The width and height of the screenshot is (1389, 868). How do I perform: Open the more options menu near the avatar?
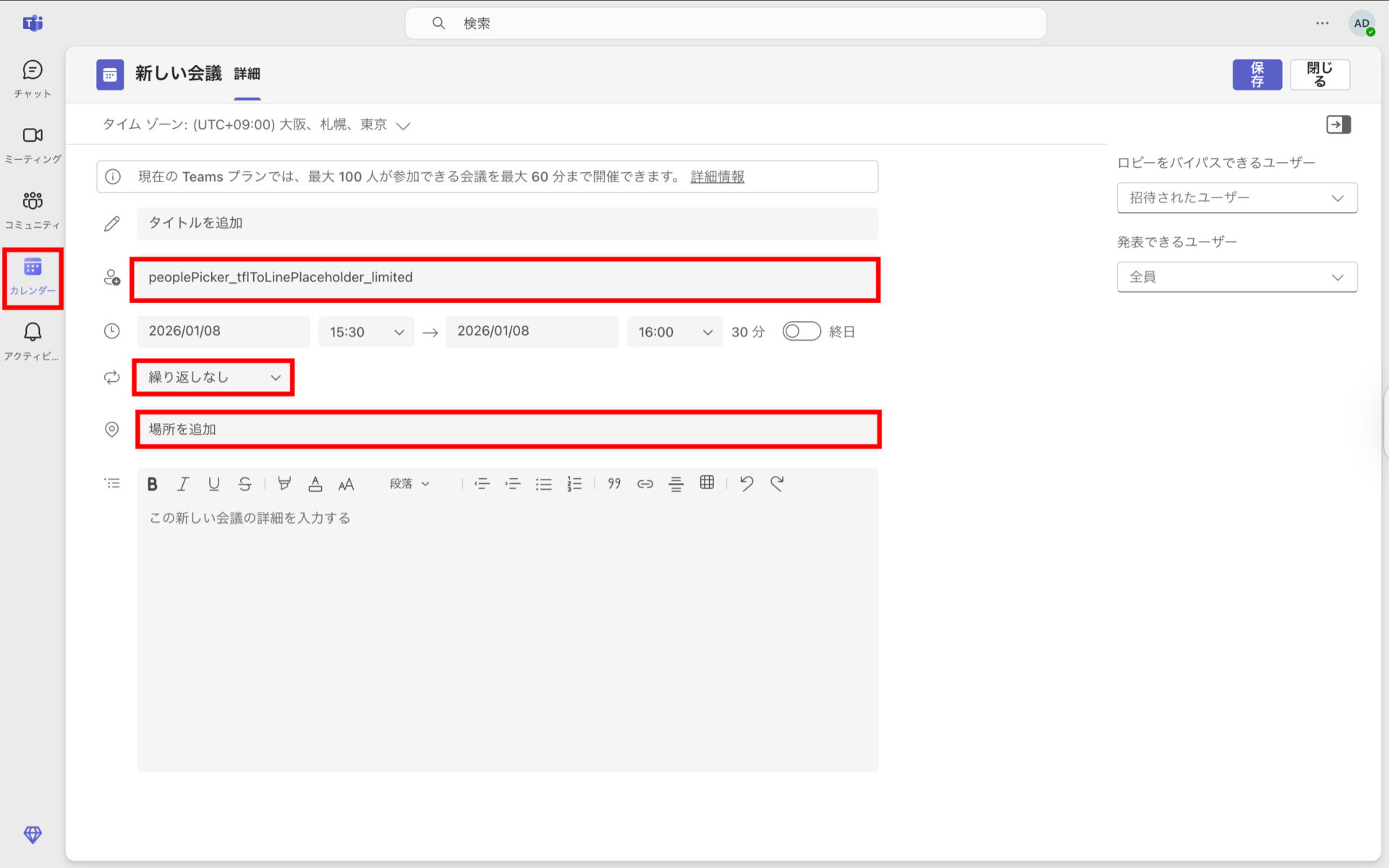[1322, 23]
